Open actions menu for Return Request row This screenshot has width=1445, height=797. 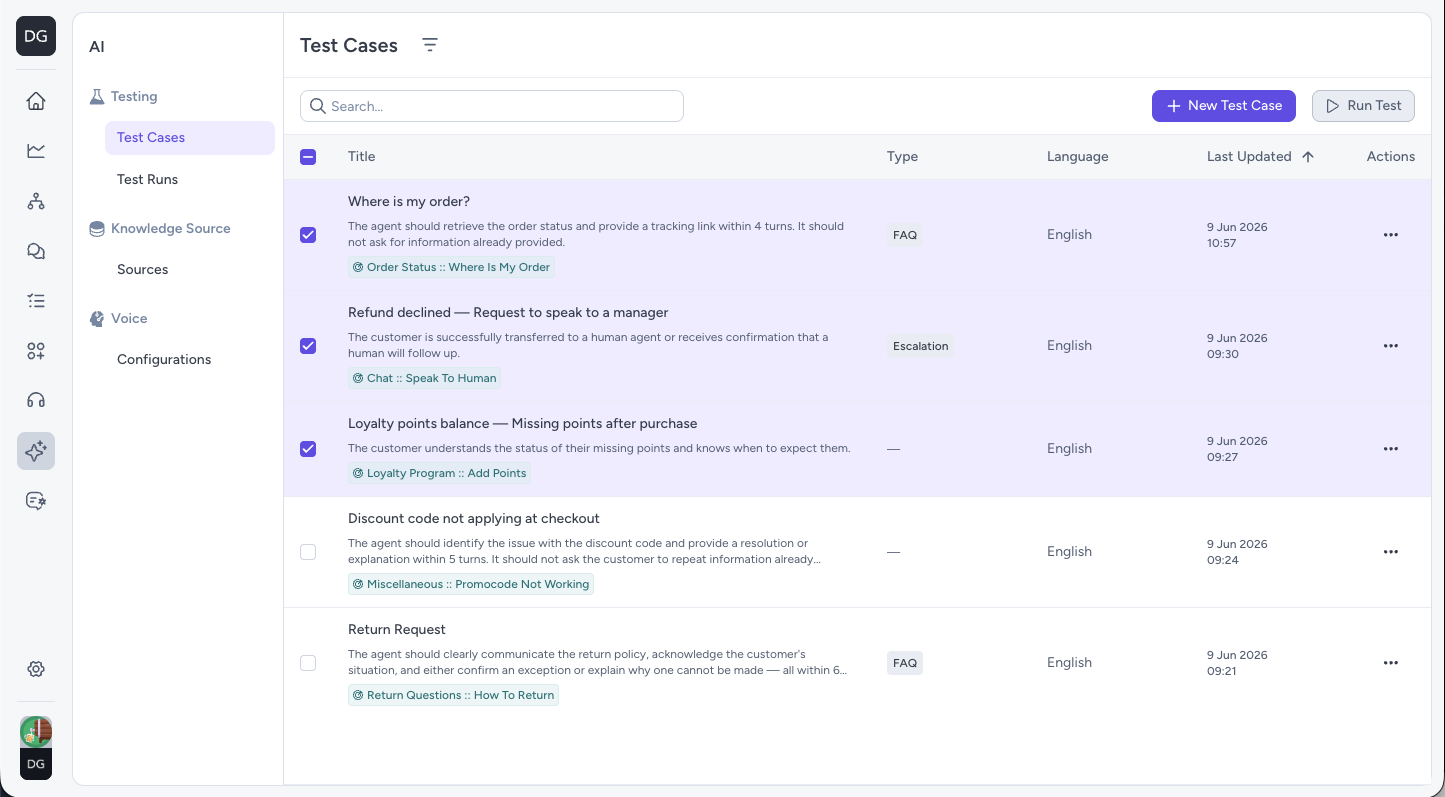[1390, 663]
